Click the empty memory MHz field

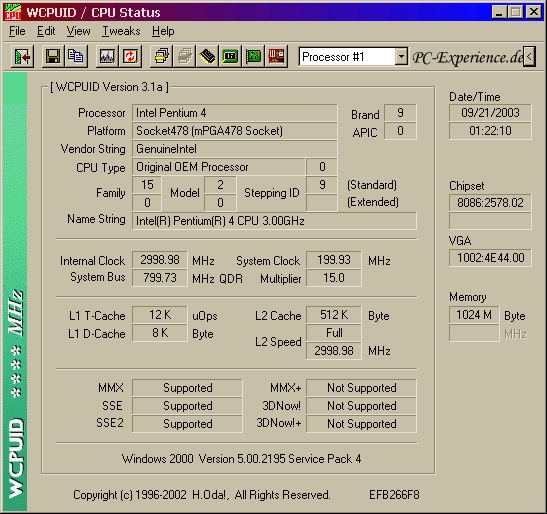point(474,333)
